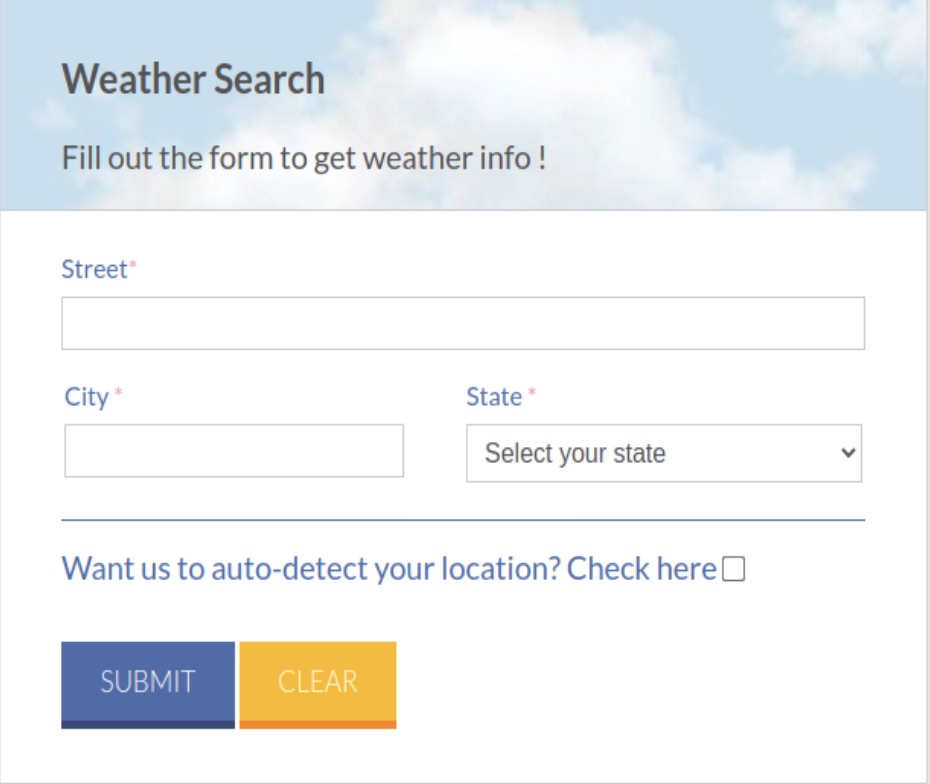Open the 'Select your state' dropdown
Screen dimensions: 930x784
(x=665, y=454)
